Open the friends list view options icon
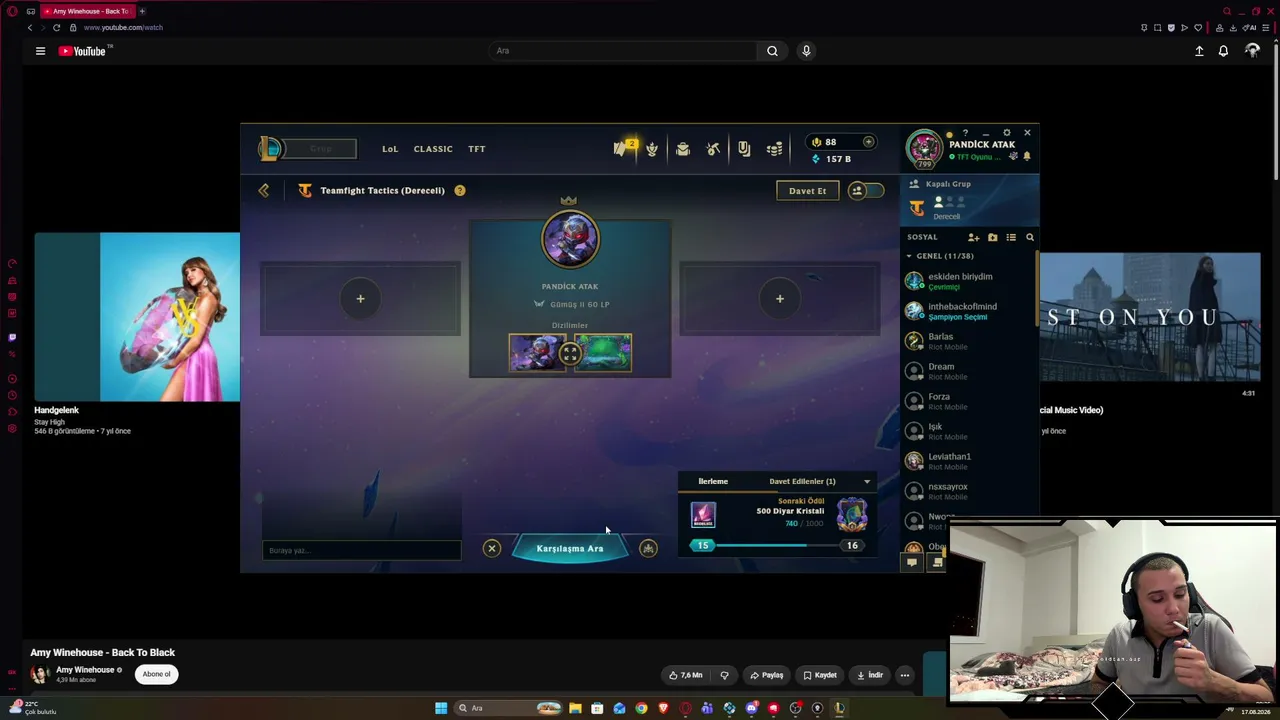 coord(1011,237)
